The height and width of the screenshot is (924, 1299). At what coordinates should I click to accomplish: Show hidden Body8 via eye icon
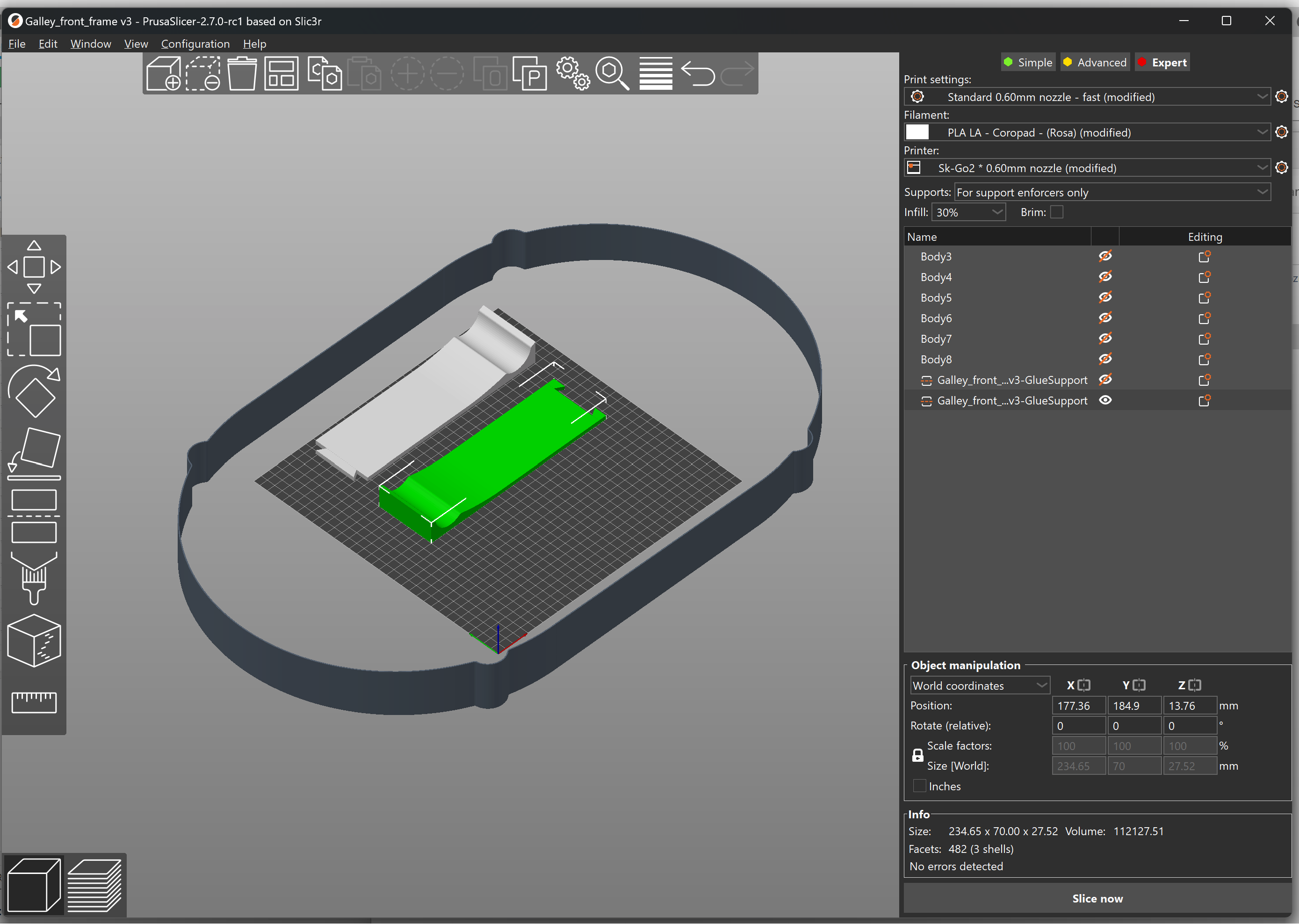tap(1105, 359)
